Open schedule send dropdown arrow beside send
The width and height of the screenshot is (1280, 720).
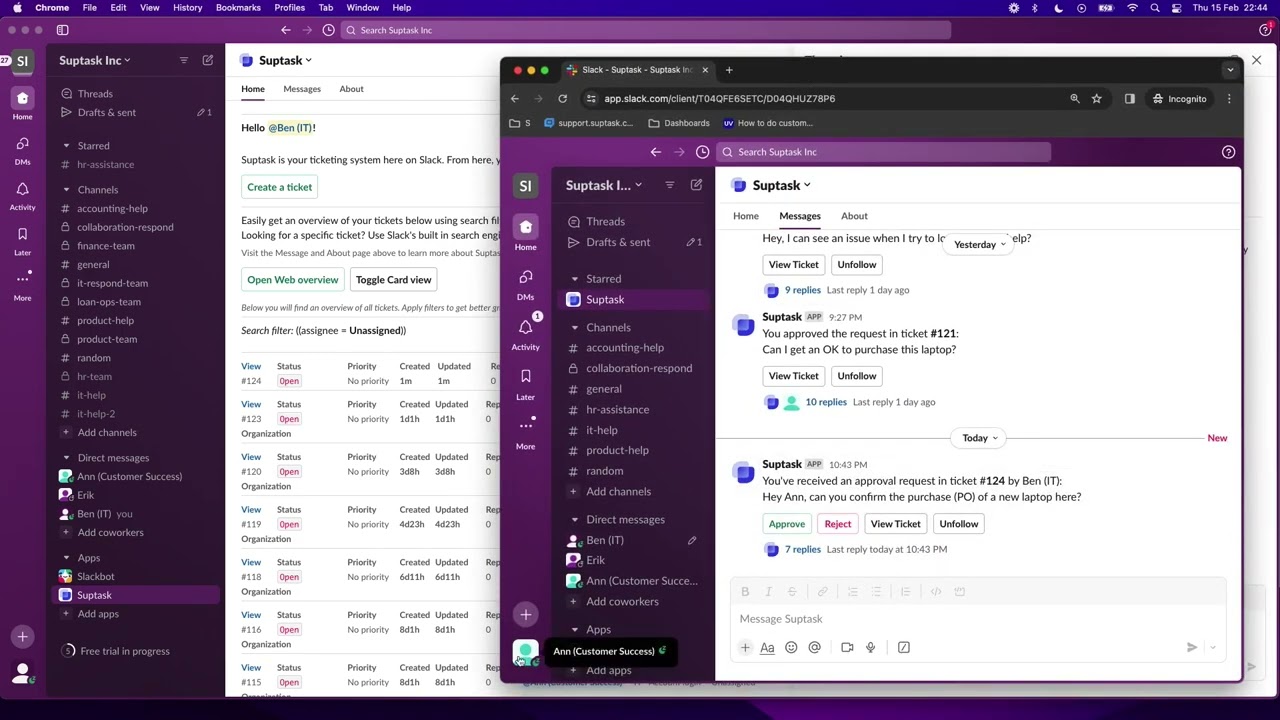[1213, 648]
